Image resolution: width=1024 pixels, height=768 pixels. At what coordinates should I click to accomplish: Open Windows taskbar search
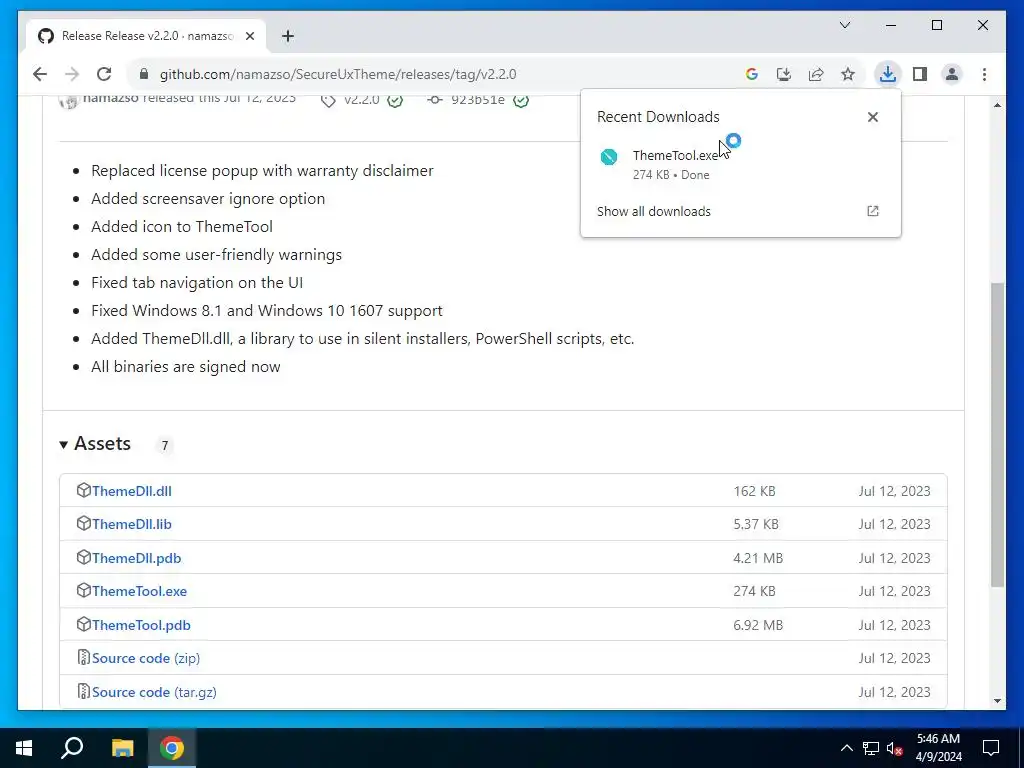(x=72, y=748)
